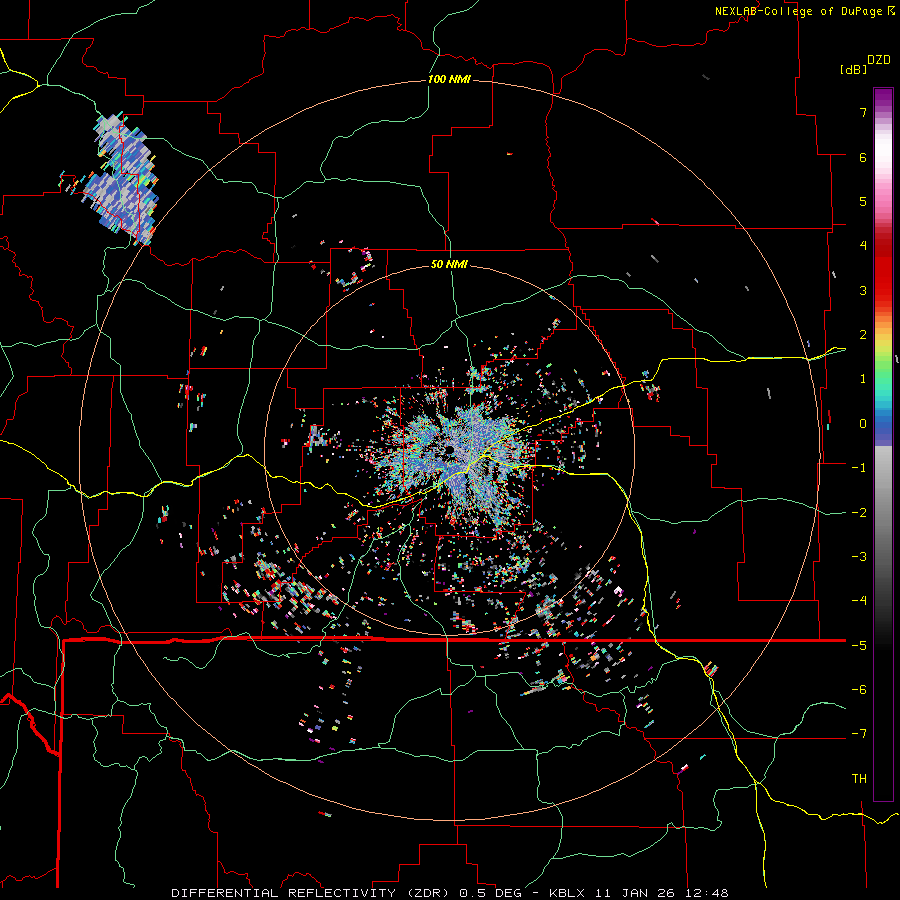Click the 0 value on the scale
This screenshot has width=900, height=900.
pyautogui.click(x=863, y=424)
